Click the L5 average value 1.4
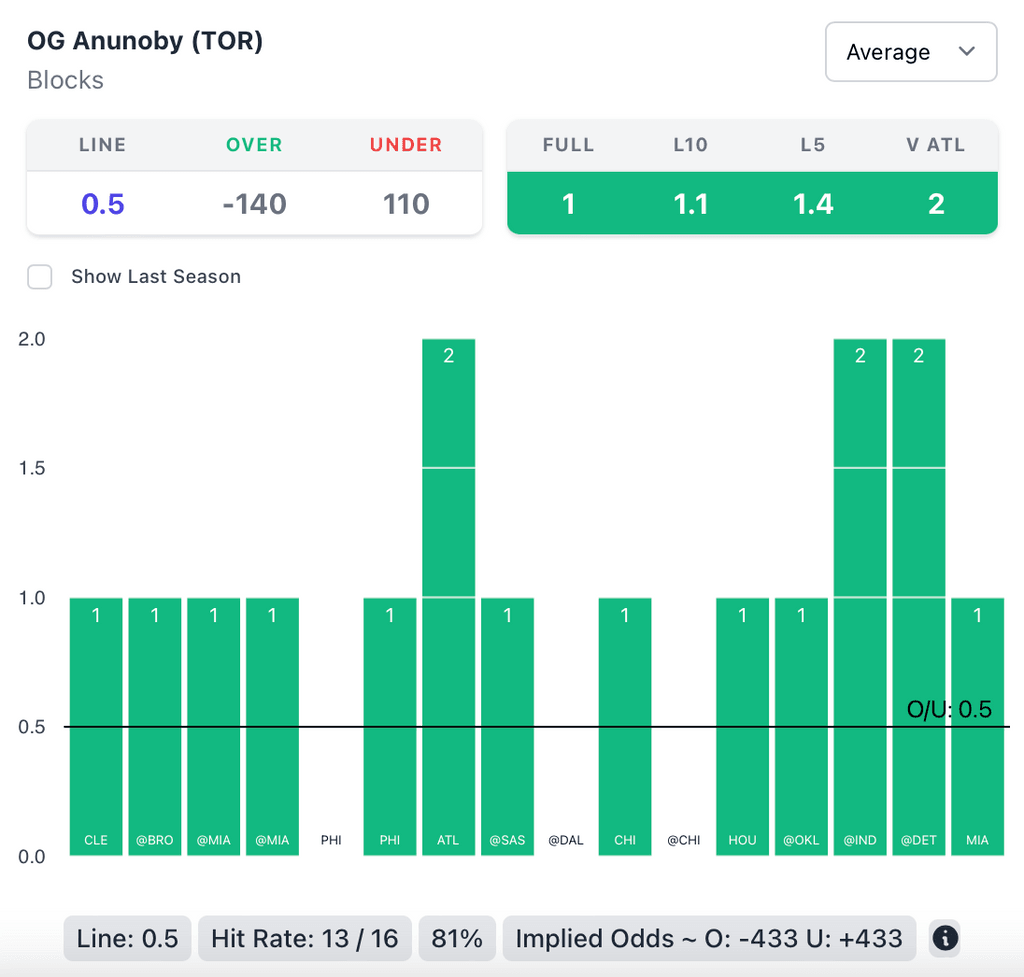 click(813, 204)
